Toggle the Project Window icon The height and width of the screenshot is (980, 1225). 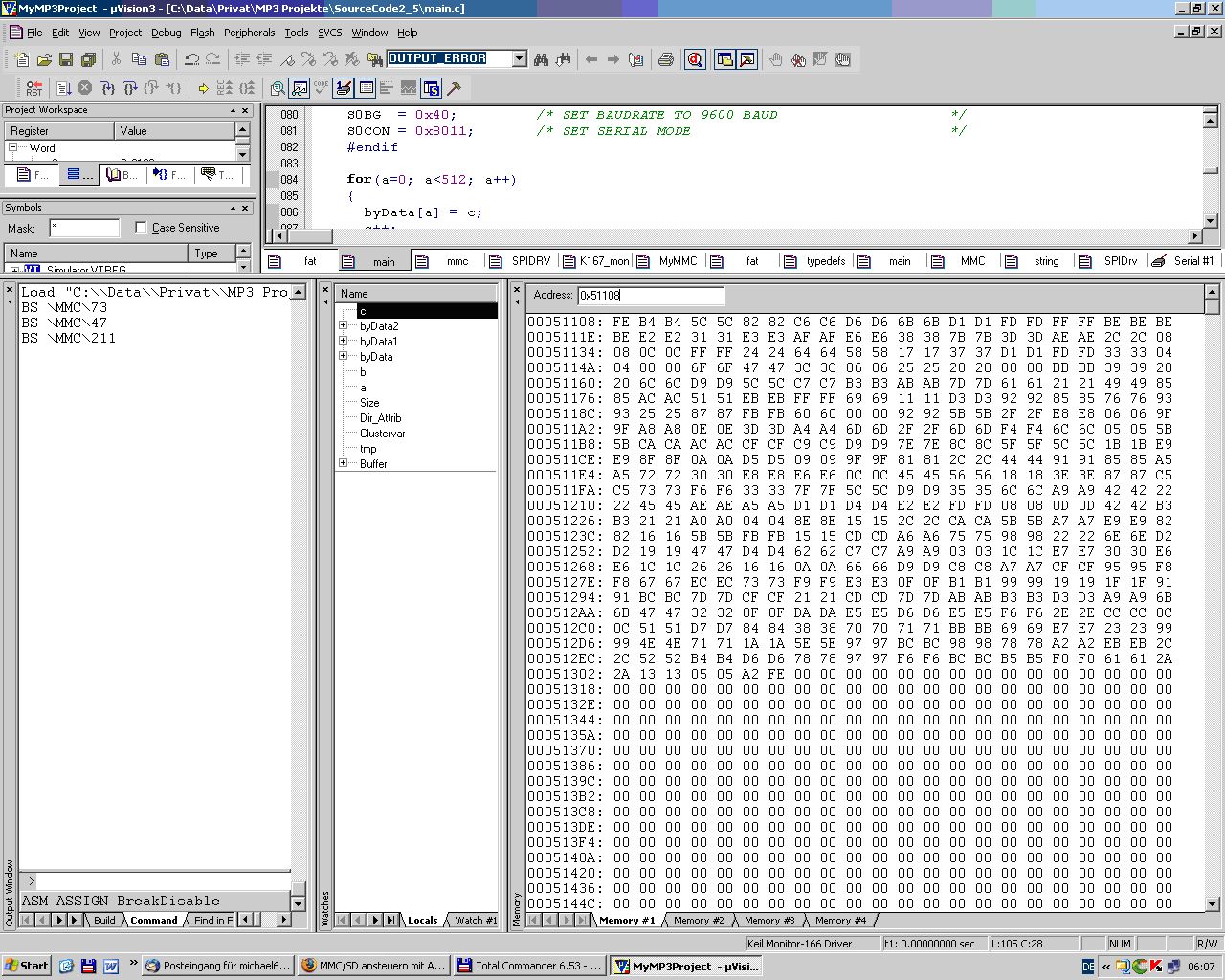(x=724, y=59)
